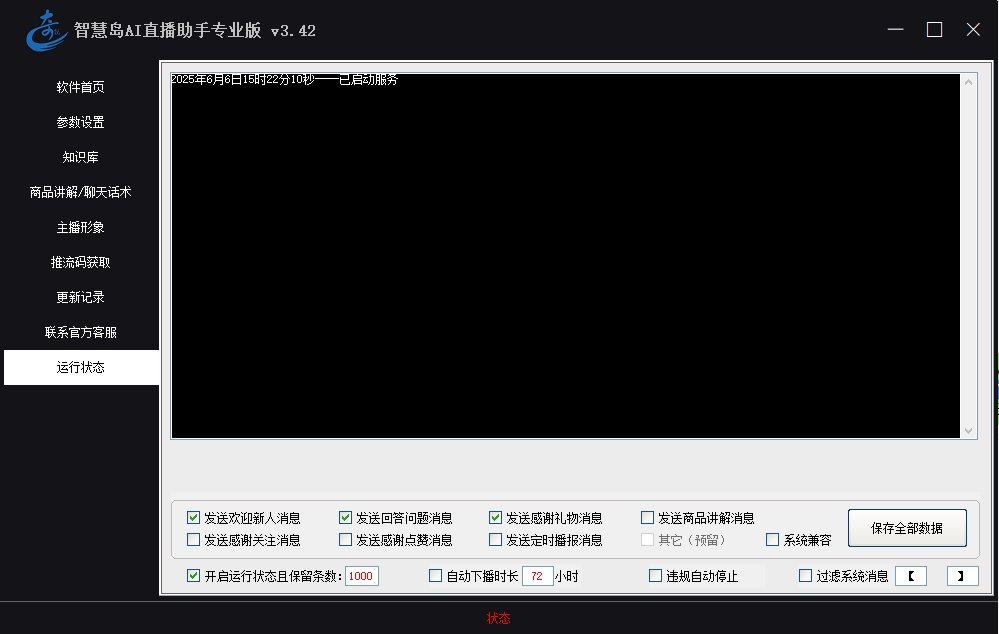Open the 知识库 section

click(80, 157)
